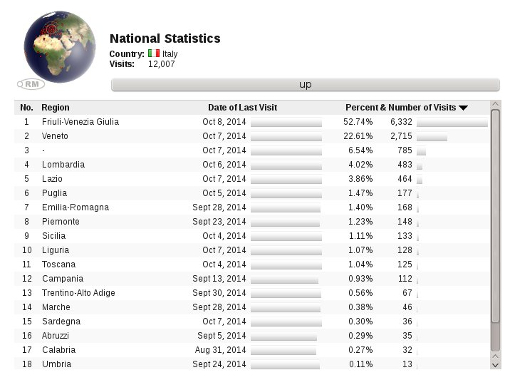
Task: Select the Friuli-Venezia Giulia region
Action: pyautogui.click(x=80, y=122)
